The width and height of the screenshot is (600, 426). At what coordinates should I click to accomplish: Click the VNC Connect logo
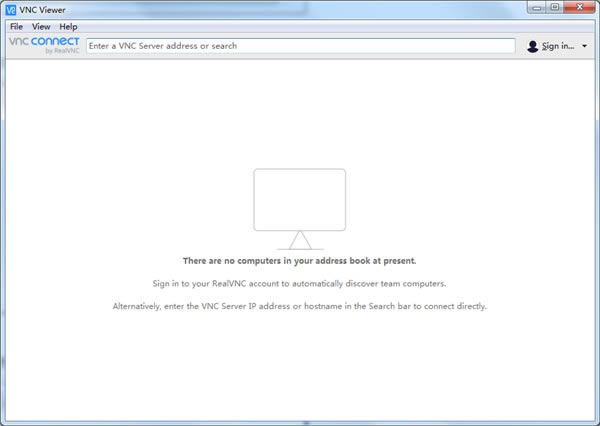click(44, 45)
